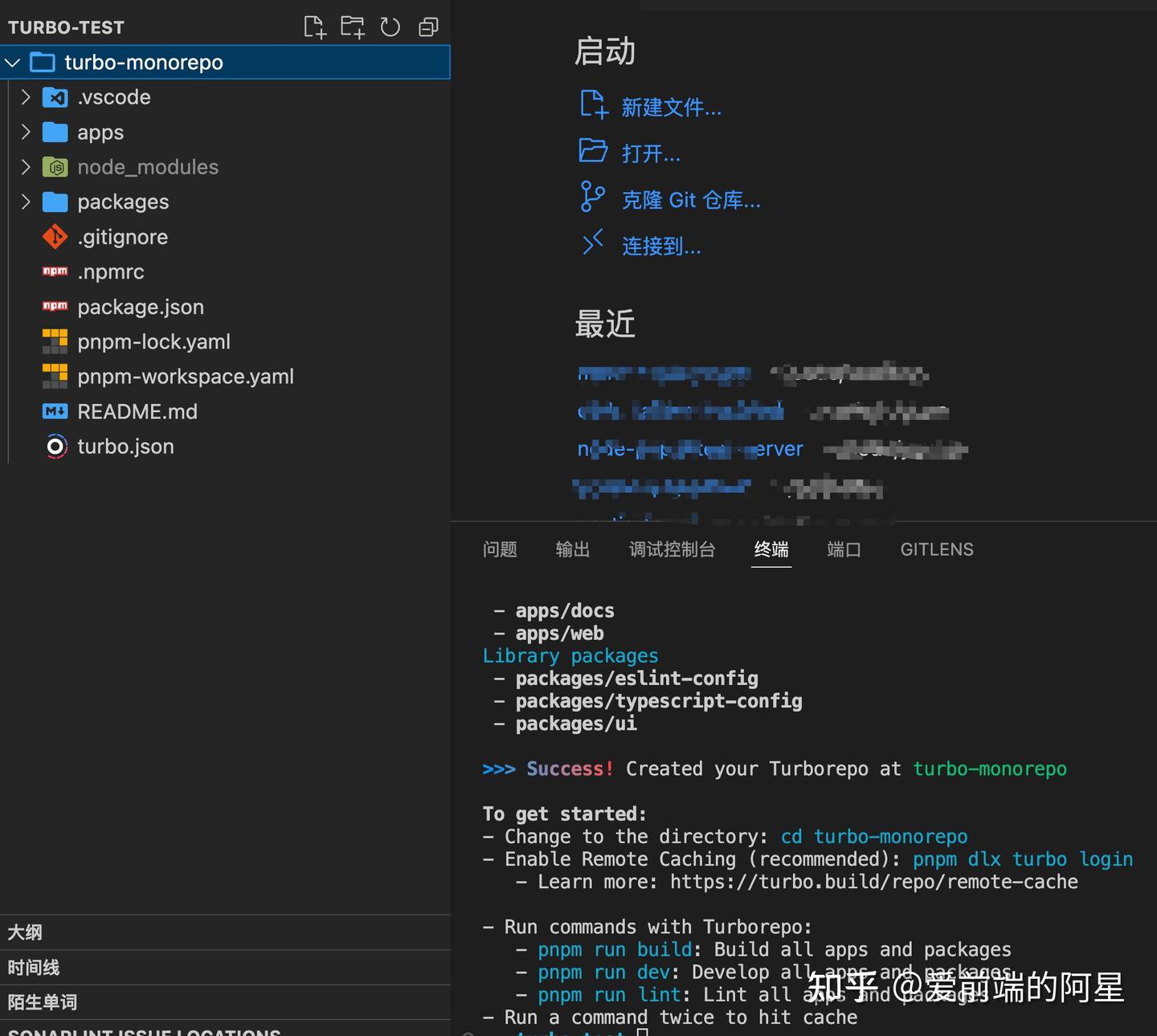Refresh the explorer with the refresh icon

click(390, 27)
